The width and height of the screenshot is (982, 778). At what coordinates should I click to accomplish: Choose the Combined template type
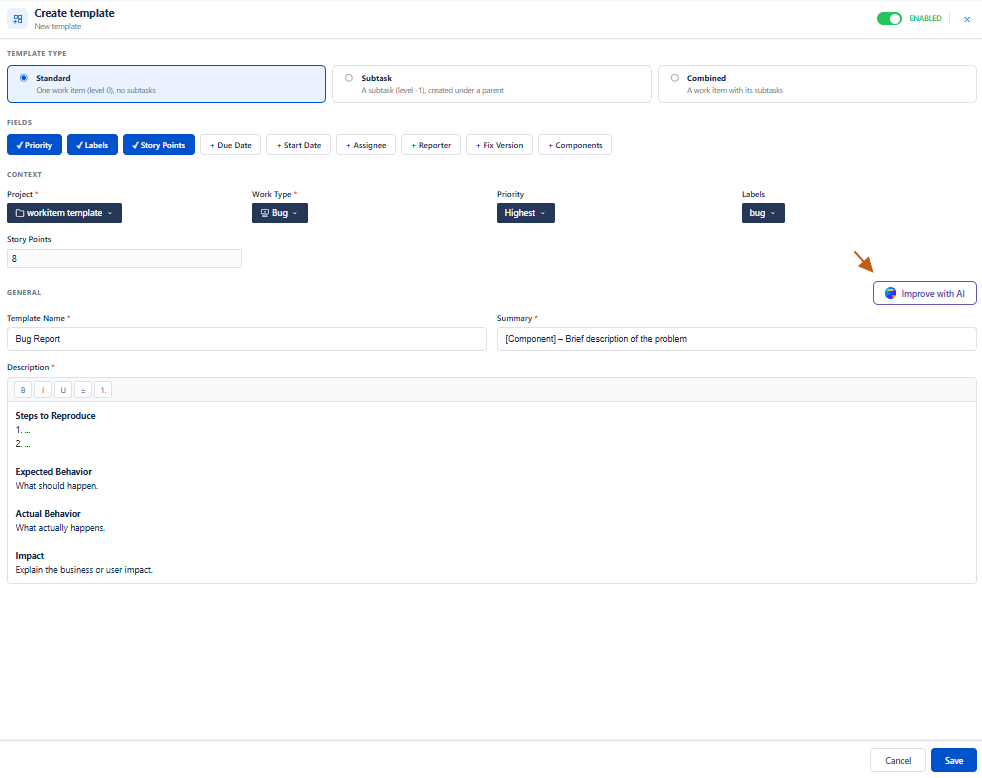point(817,84)
